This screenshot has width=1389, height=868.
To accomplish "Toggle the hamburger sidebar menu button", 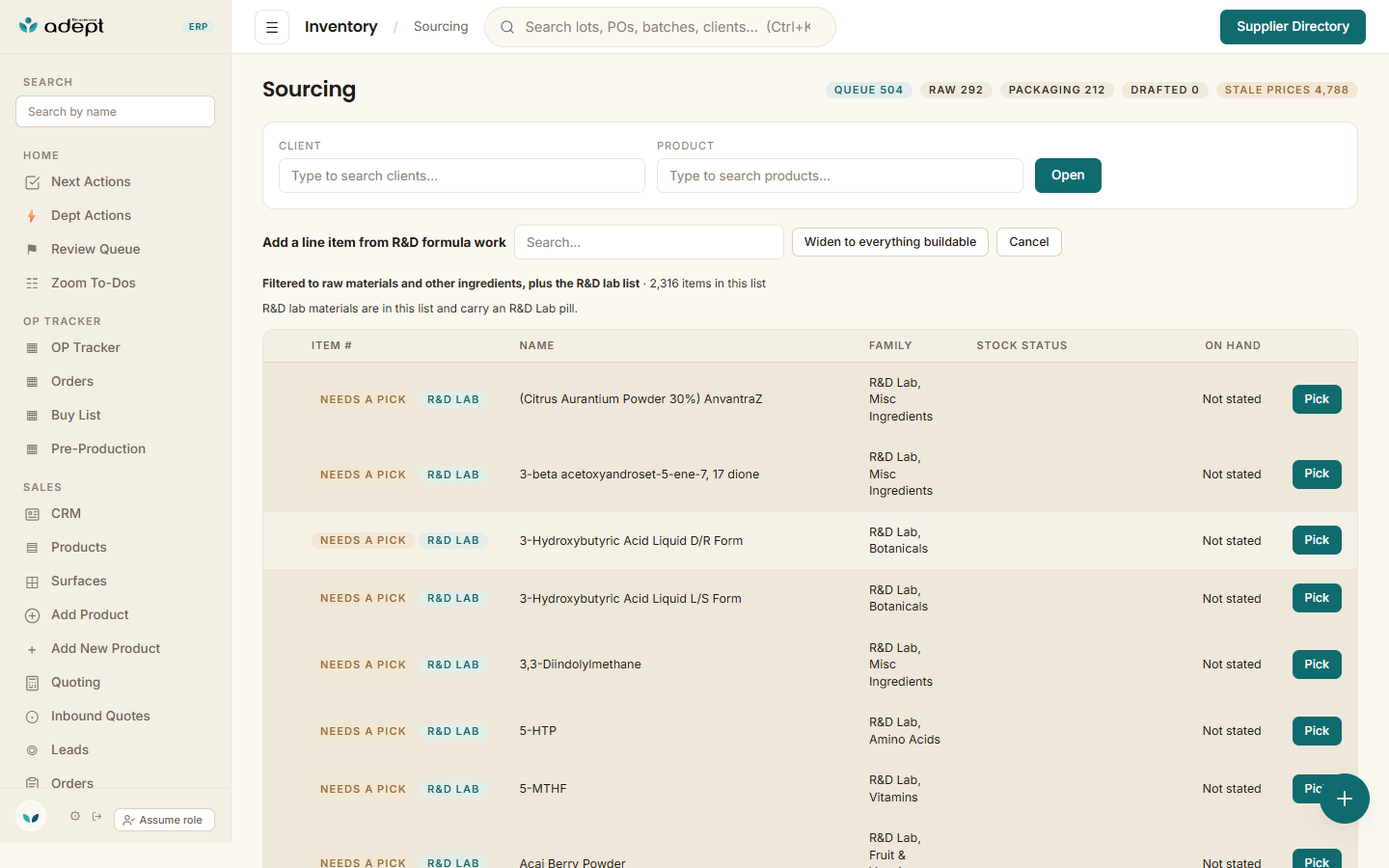I will (x=272, y=27).
